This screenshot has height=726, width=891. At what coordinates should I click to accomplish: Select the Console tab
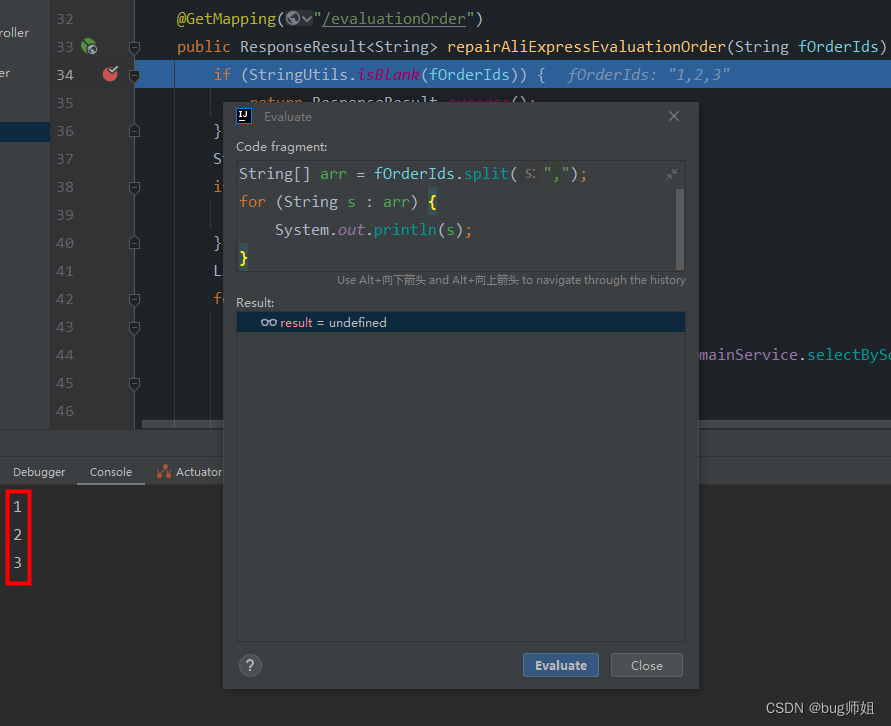(110, 471)
